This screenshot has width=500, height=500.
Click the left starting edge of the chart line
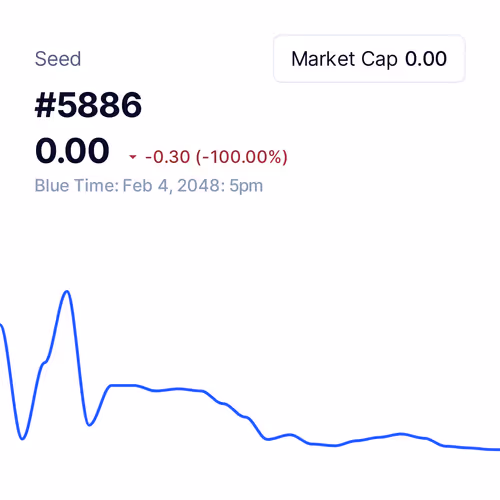[2, 326]
